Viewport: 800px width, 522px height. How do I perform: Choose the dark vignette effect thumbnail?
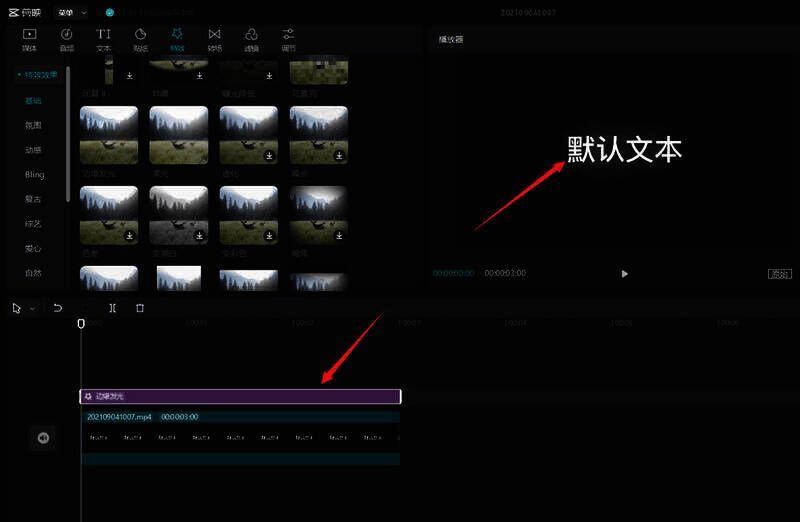point(318,215)
